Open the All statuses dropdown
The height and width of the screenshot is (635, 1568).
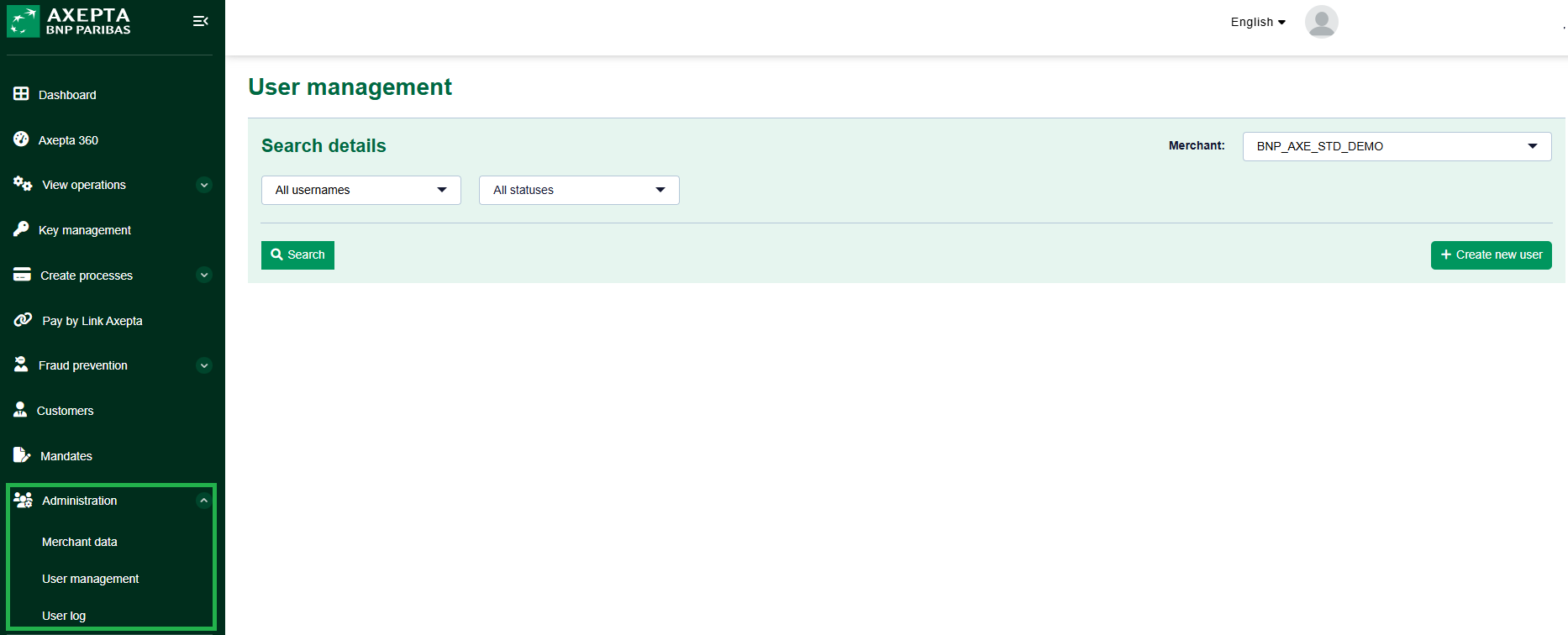tap(578, 190)
